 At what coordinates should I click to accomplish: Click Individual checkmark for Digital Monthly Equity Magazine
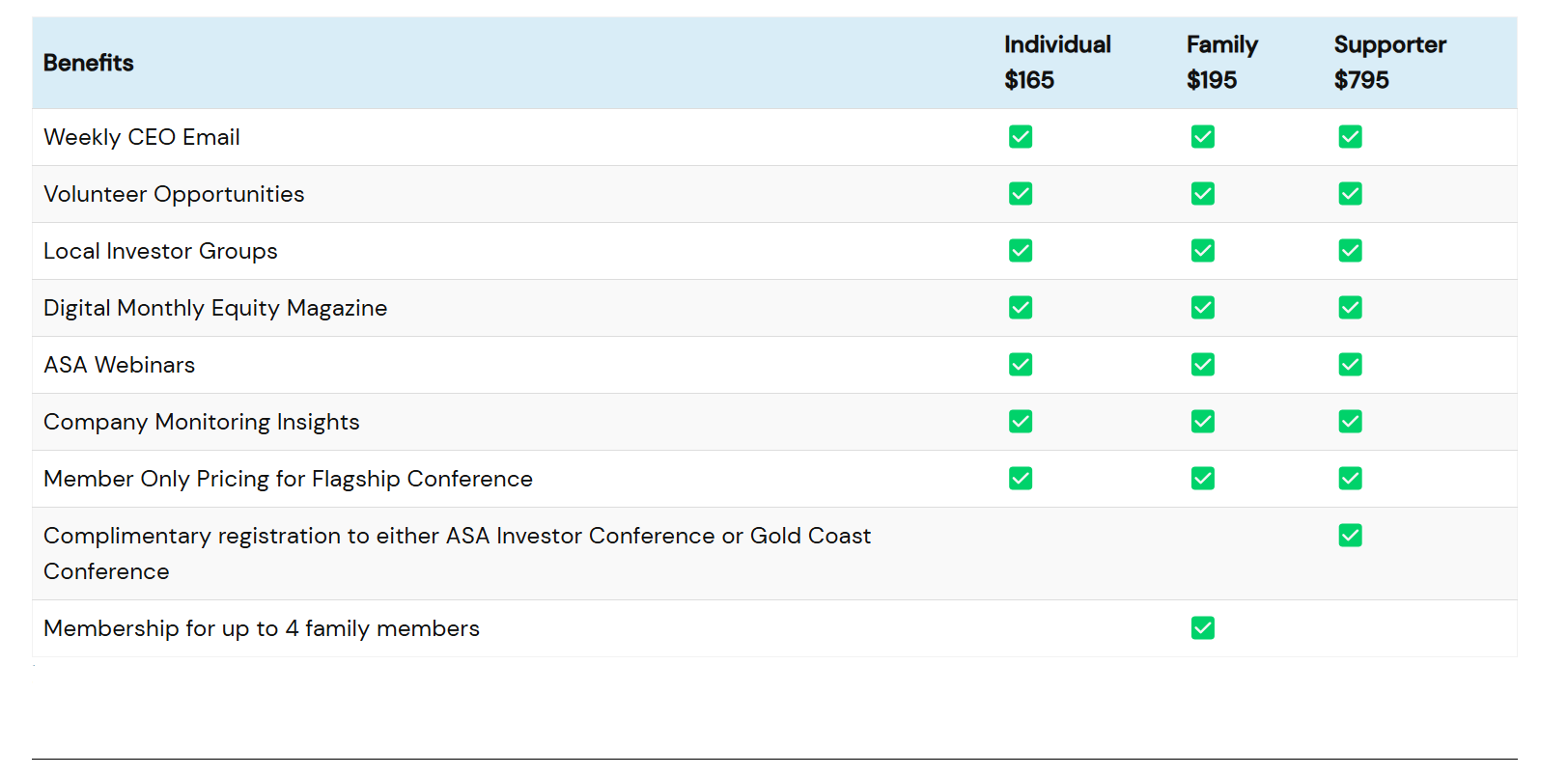pos(1020,308)
